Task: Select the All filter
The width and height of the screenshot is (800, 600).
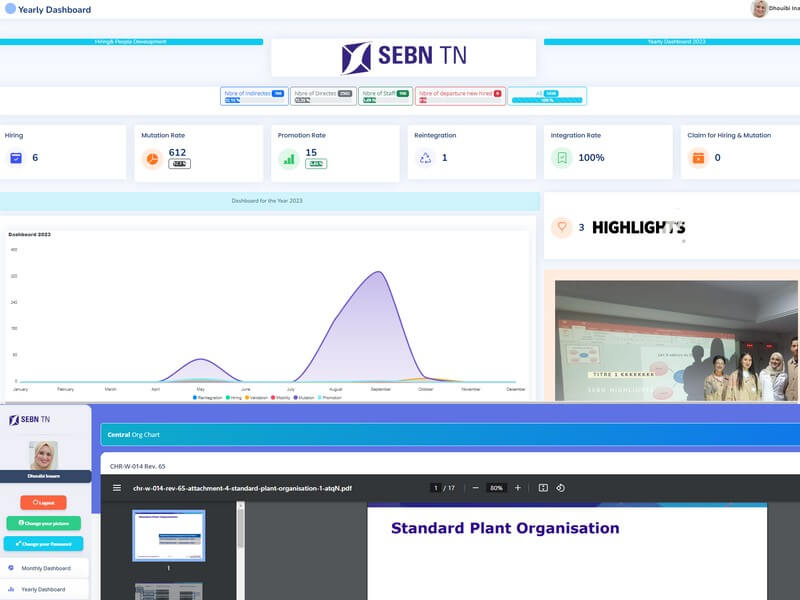Action: coord(547,96)
